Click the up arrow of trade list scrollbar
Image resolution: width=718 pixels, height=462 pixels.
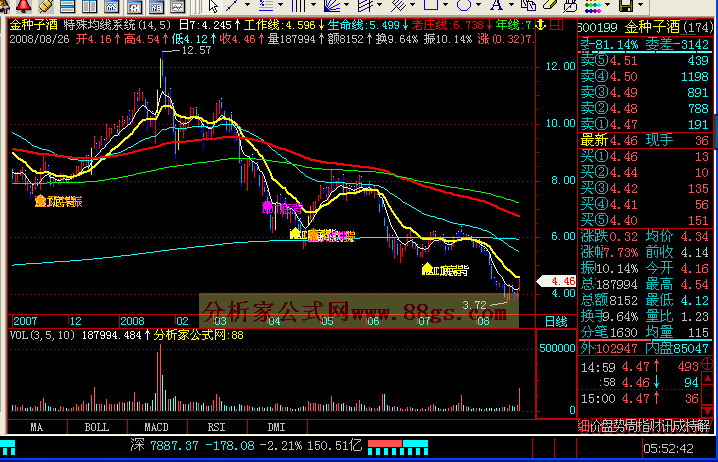point(708,379)
